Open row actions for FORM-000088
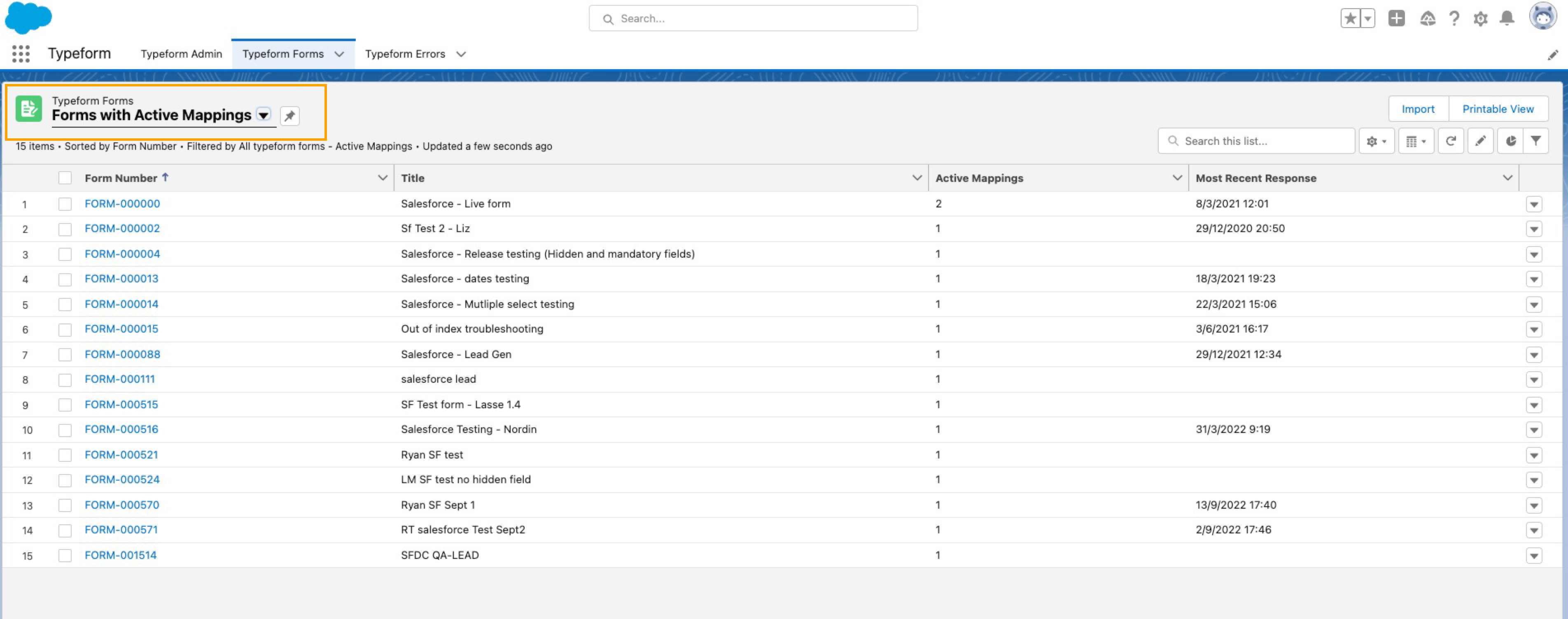The width and height of the screenshot is (1568, 619). tap(1534, 355)
